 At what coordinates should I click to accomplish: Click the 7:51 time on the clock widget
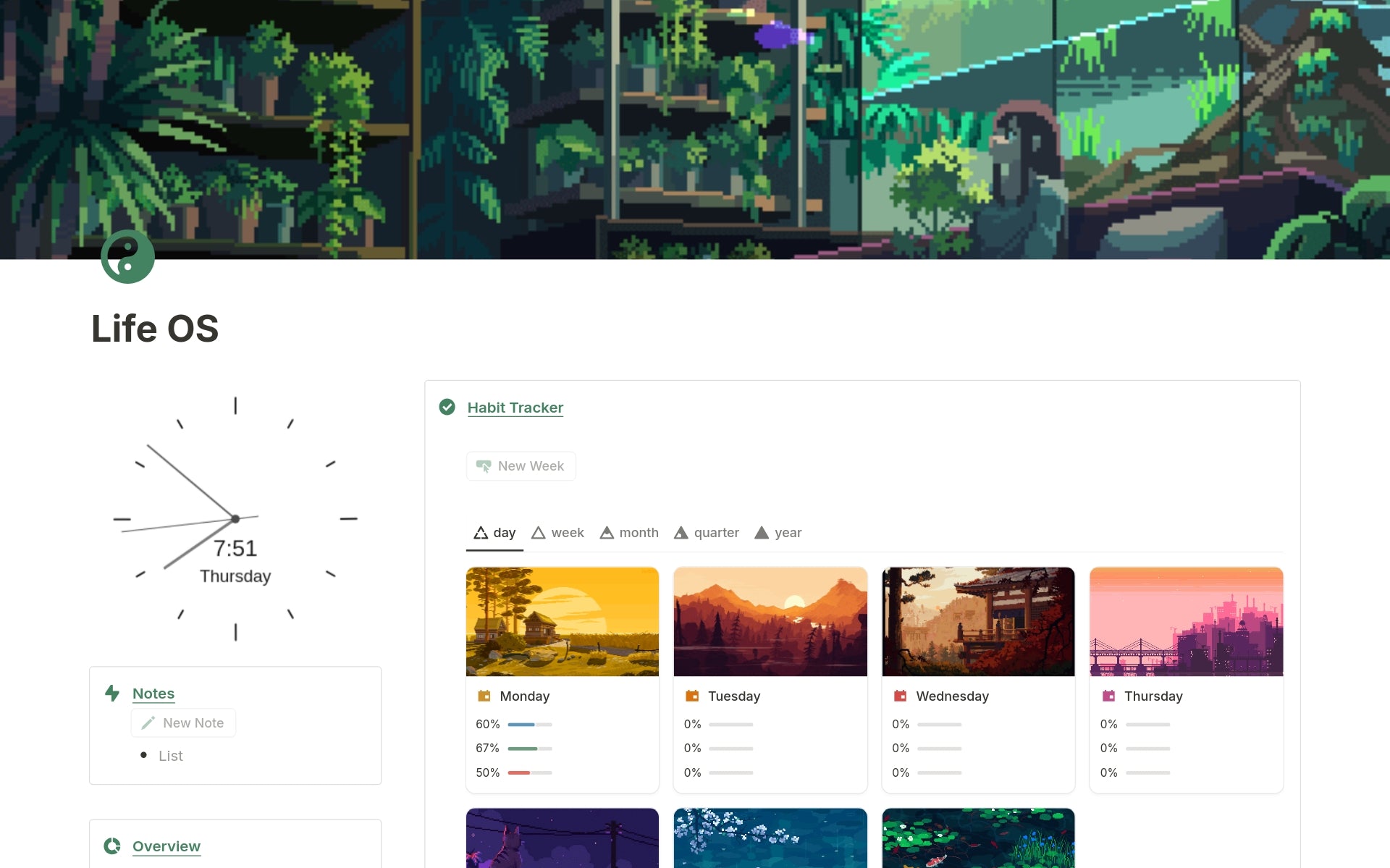[x=235, y=548]
